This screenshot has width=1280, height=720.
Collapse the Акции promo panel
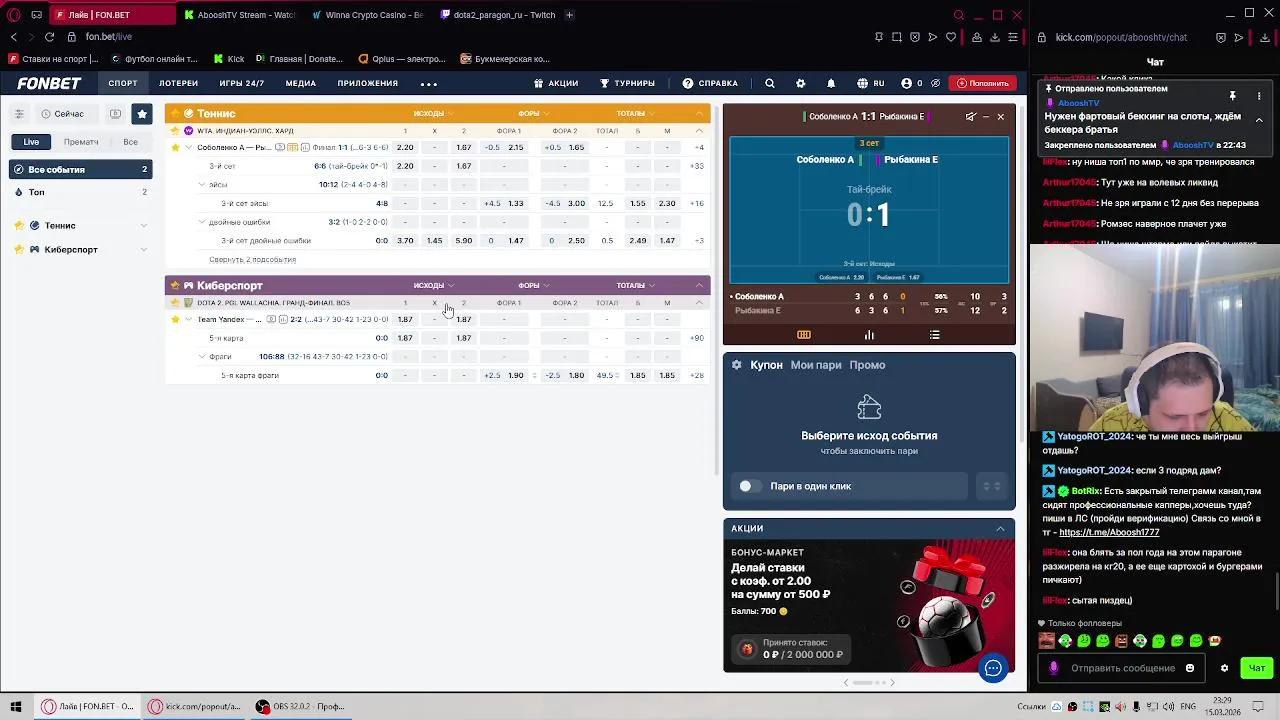[x=1000, y=528]
